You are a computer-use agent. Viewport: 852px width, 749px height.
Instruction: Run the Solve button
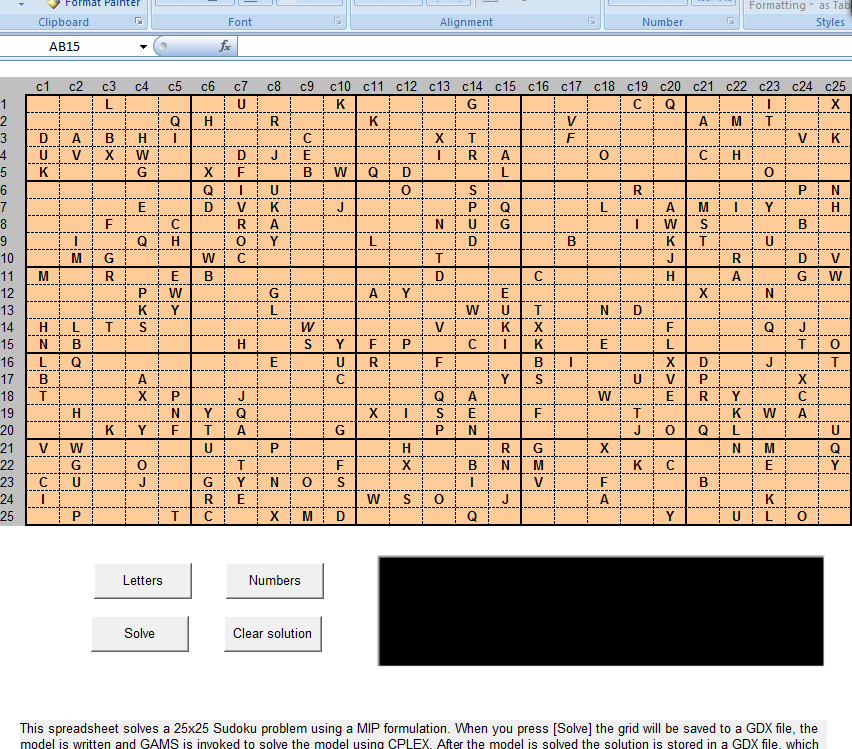[x=140, y=633]
